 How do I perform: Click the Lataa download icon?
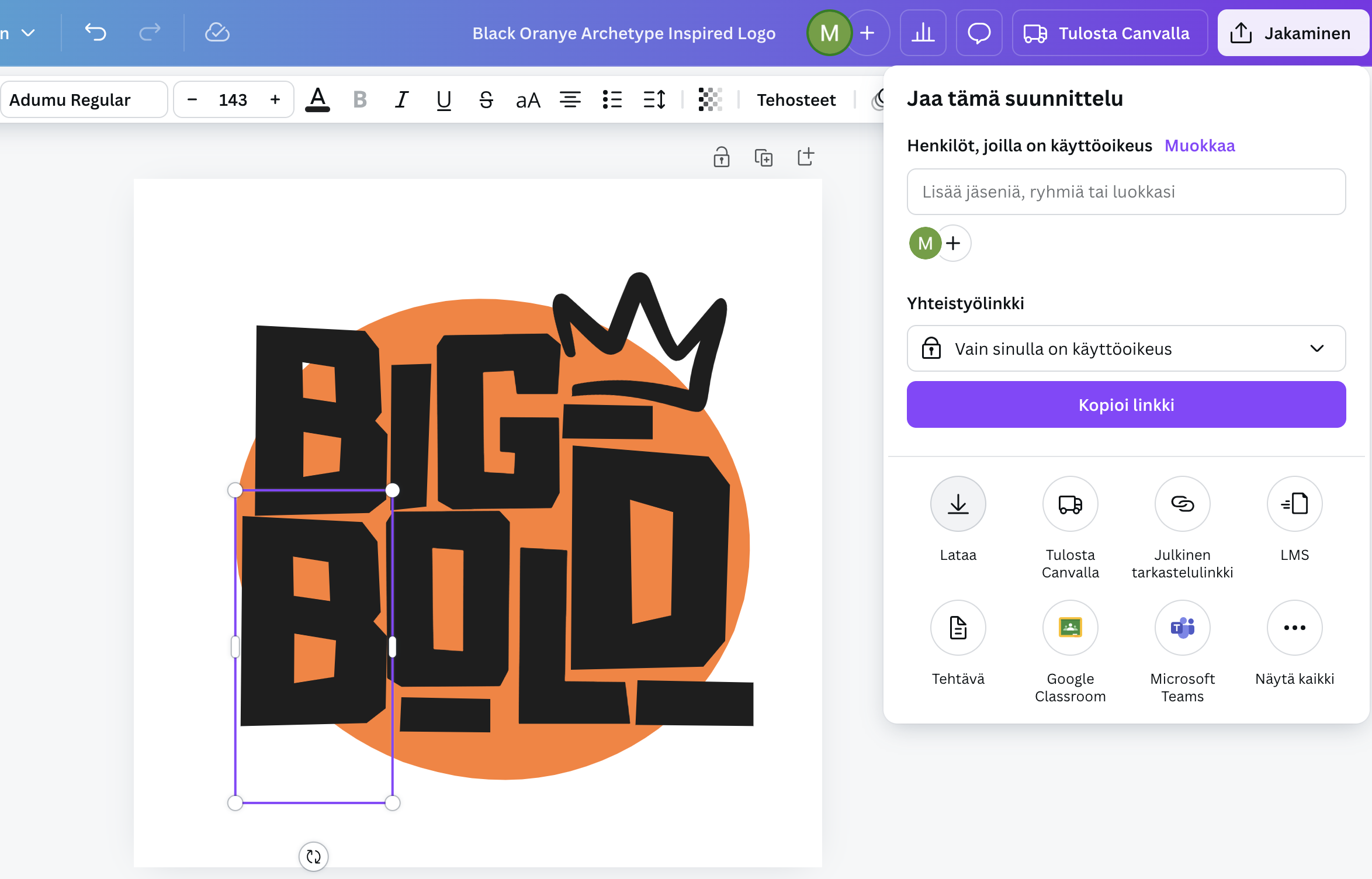[958, 504]
